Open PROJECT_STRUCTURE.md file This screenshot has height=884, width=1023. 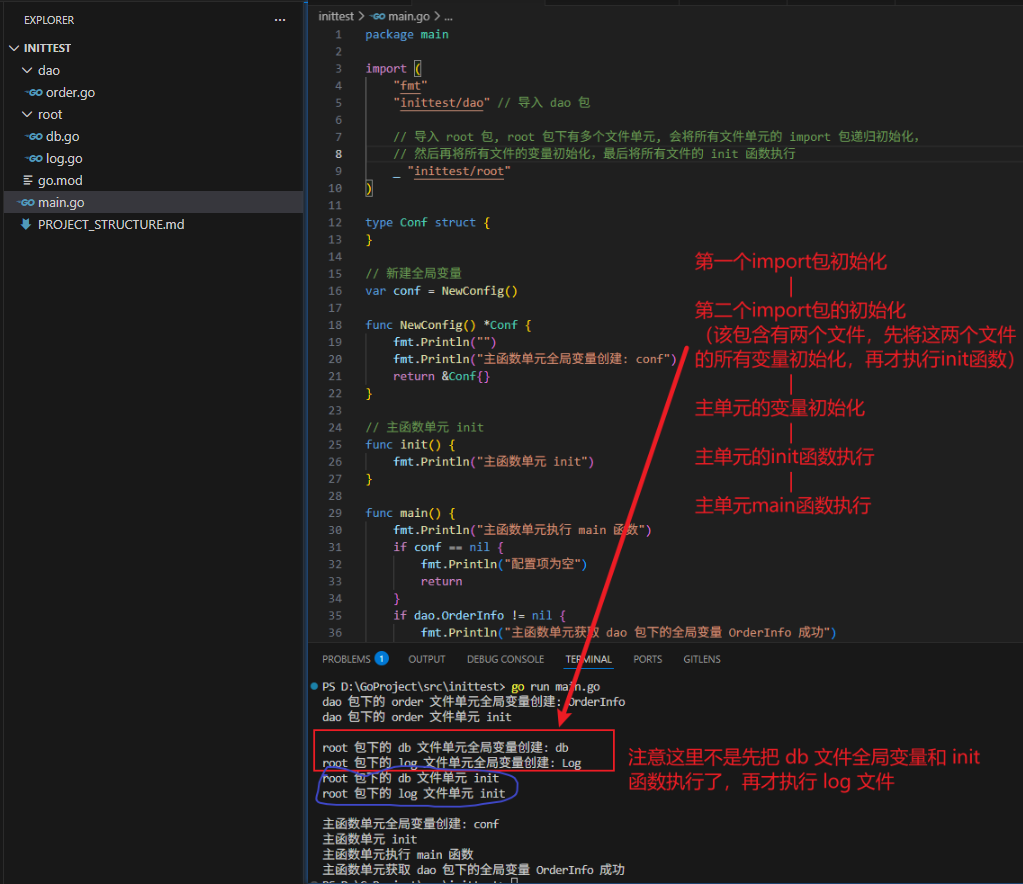111,224
